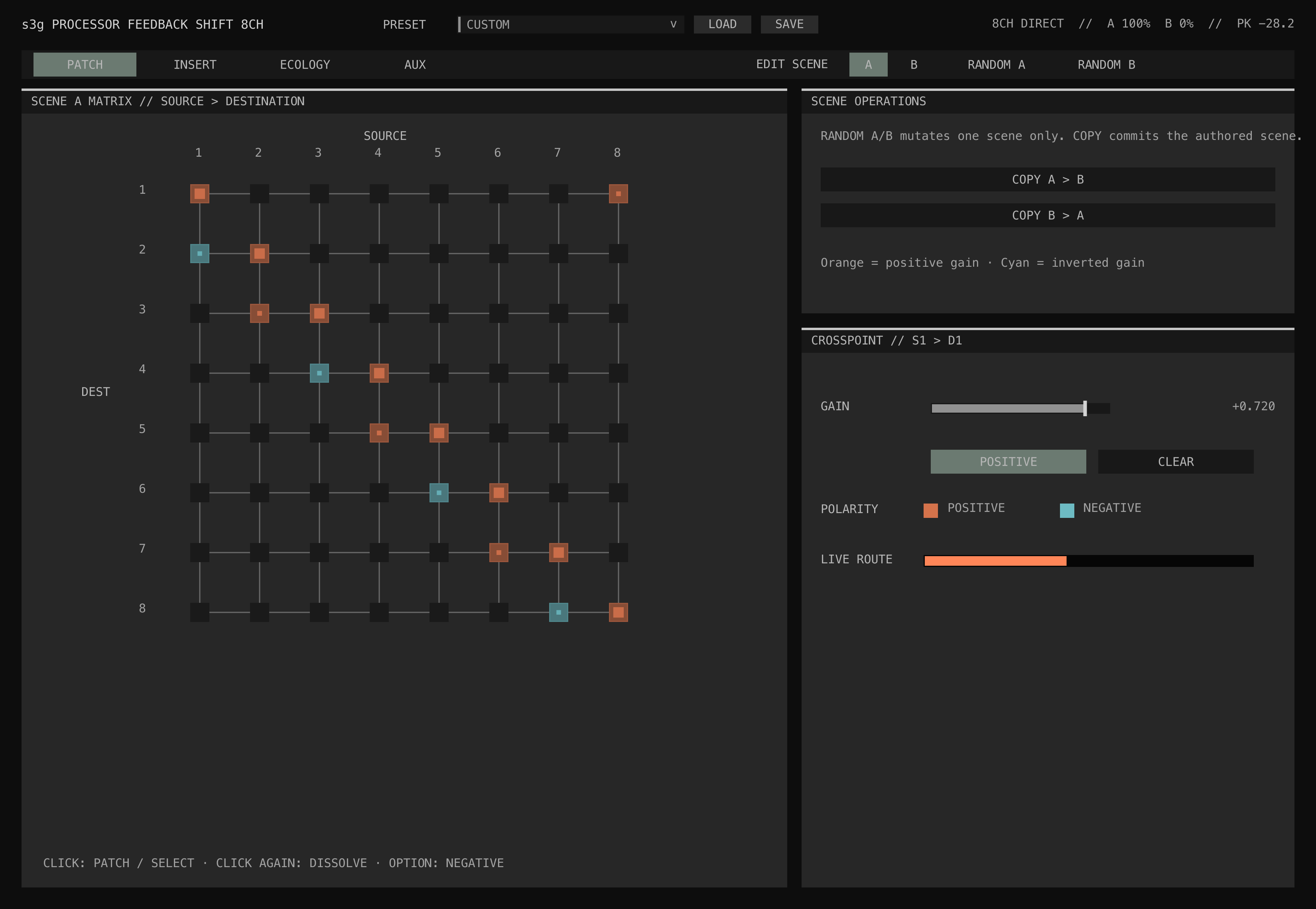This screenshot has height=909, width=1316.
Task: Patch empty node source 5 to dest 3
Action: click(x=439, y=313)
